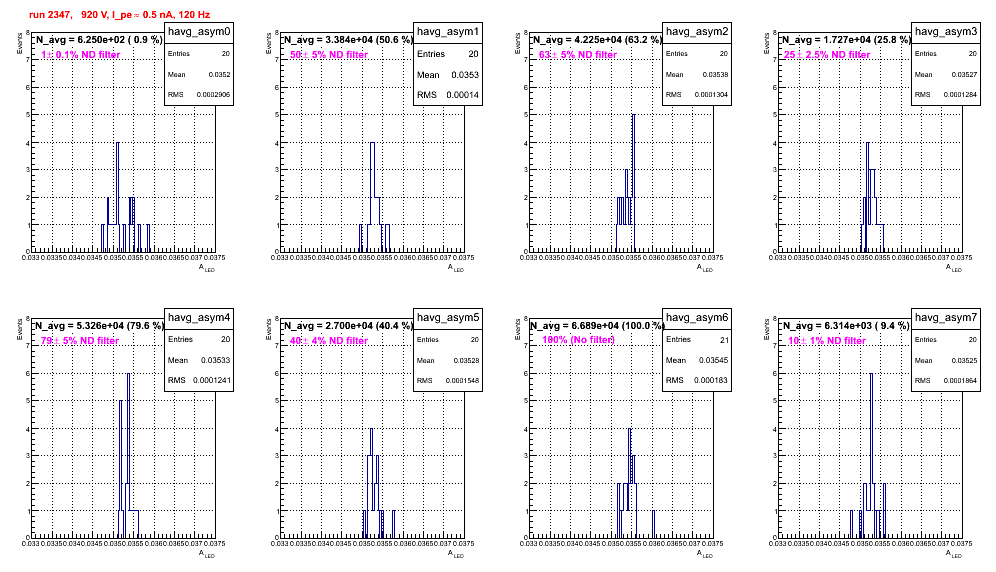Pick the magenta 1± 0.1% ND filter label
Image resolution: width=996 pixels, height=572 pixels.
[x=81, y=55]
